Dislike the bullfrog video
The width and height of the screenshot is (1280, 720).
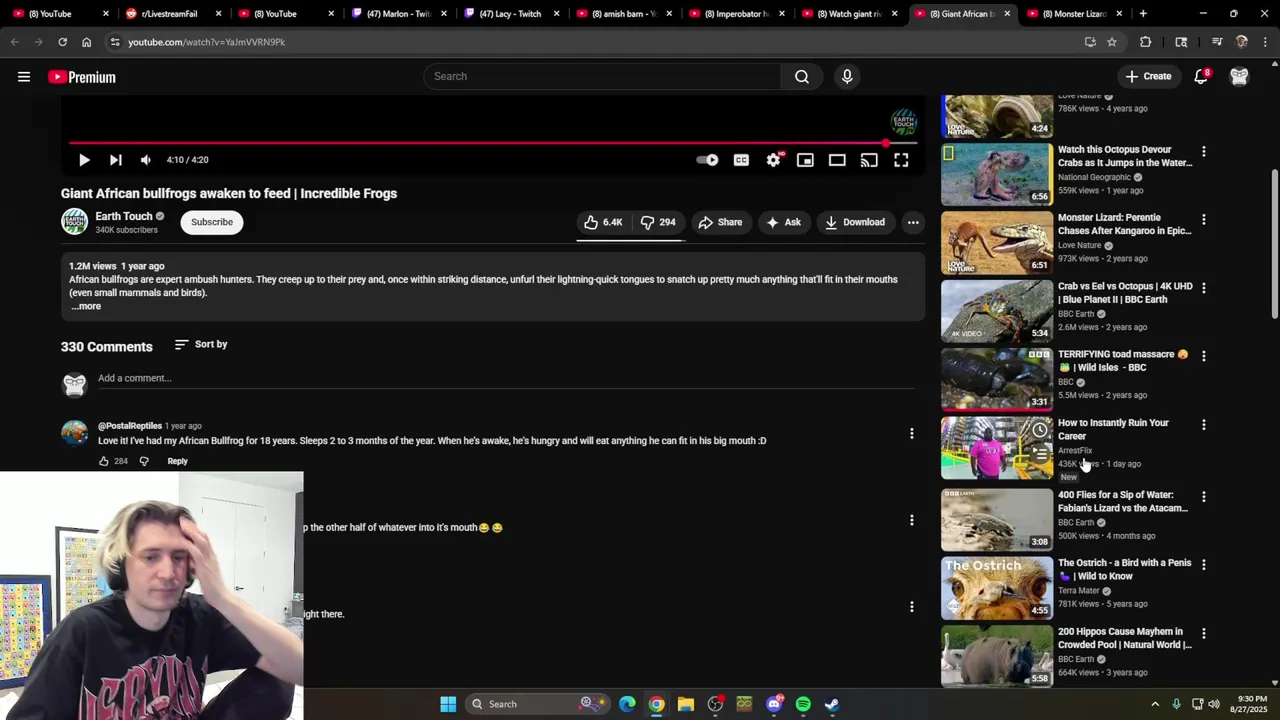pyautogui.click(x=657, y=222)
